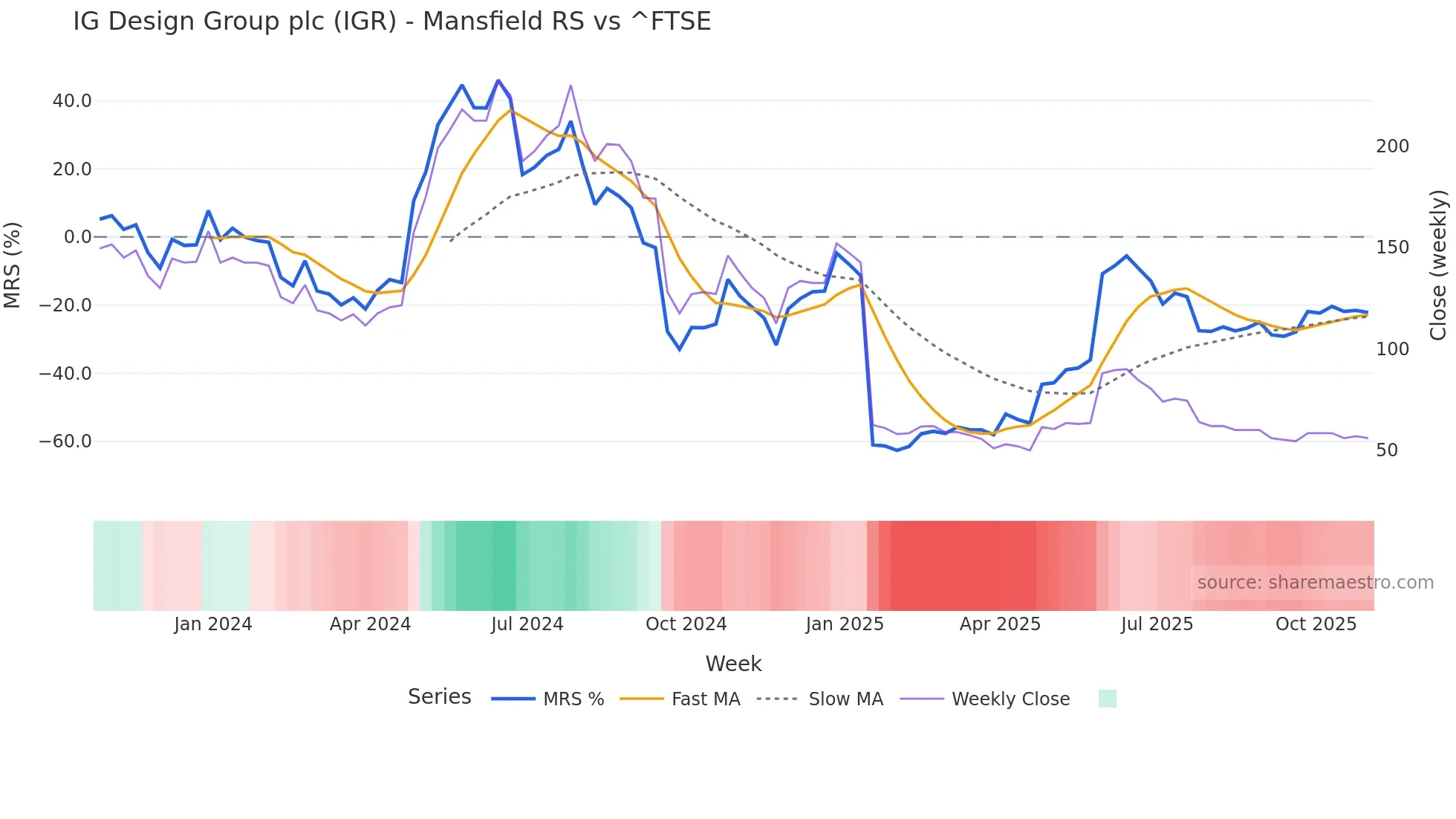
Task: Select the Jan 2024 x-axis label
Action: click(x=213, y=624)
